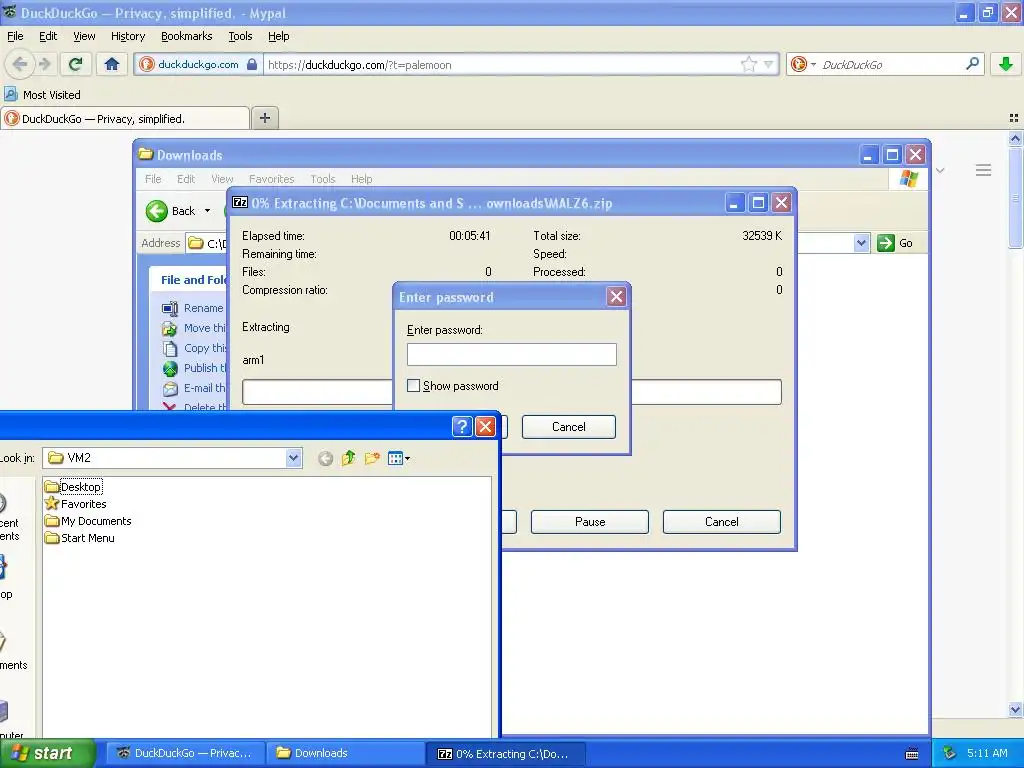Open the search engine selector dropdown arrow
Screen dimensions: 1024x768
pyautogui.click(x=813, y=64)
